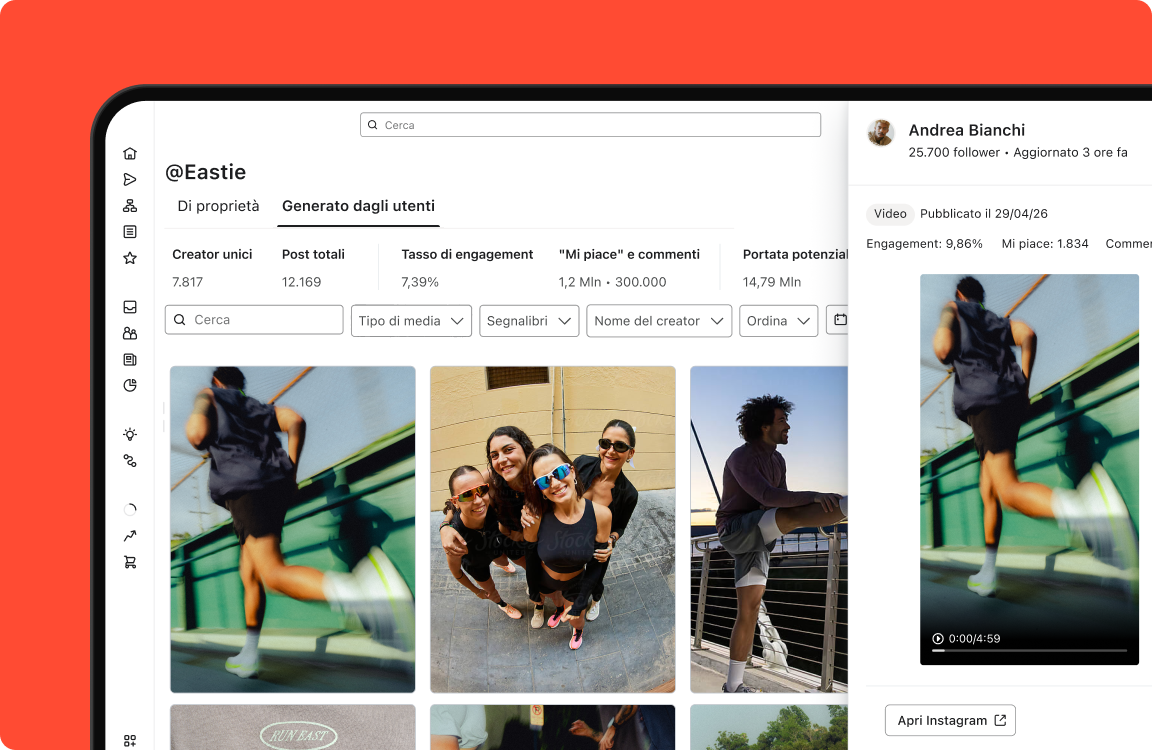Open the add-apps grid icon at sidebar bottom
Image resolution: width=1152 pixels, height=750 pixels.
click(x=130, y=740)
